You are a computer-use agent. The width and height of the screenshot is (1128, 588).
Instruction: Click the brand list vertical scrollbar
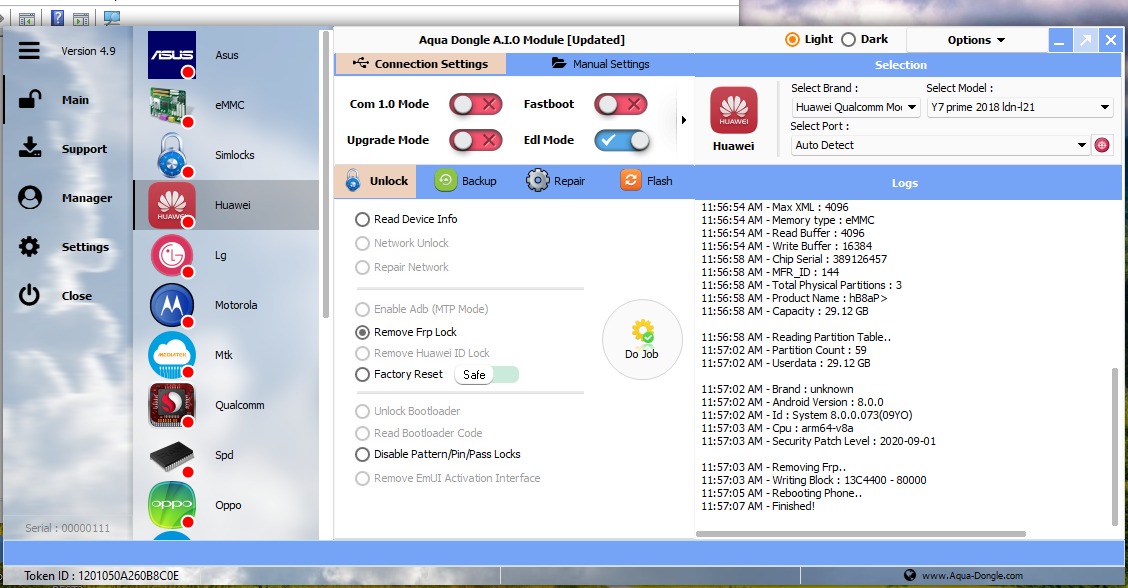pyautogui.click(x=326, y=174)
